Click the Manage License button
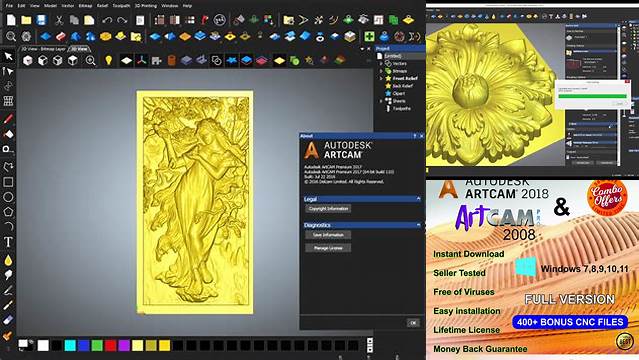This screenshot has height=360, width=639. pyautogui.click(x=328, y=248)
